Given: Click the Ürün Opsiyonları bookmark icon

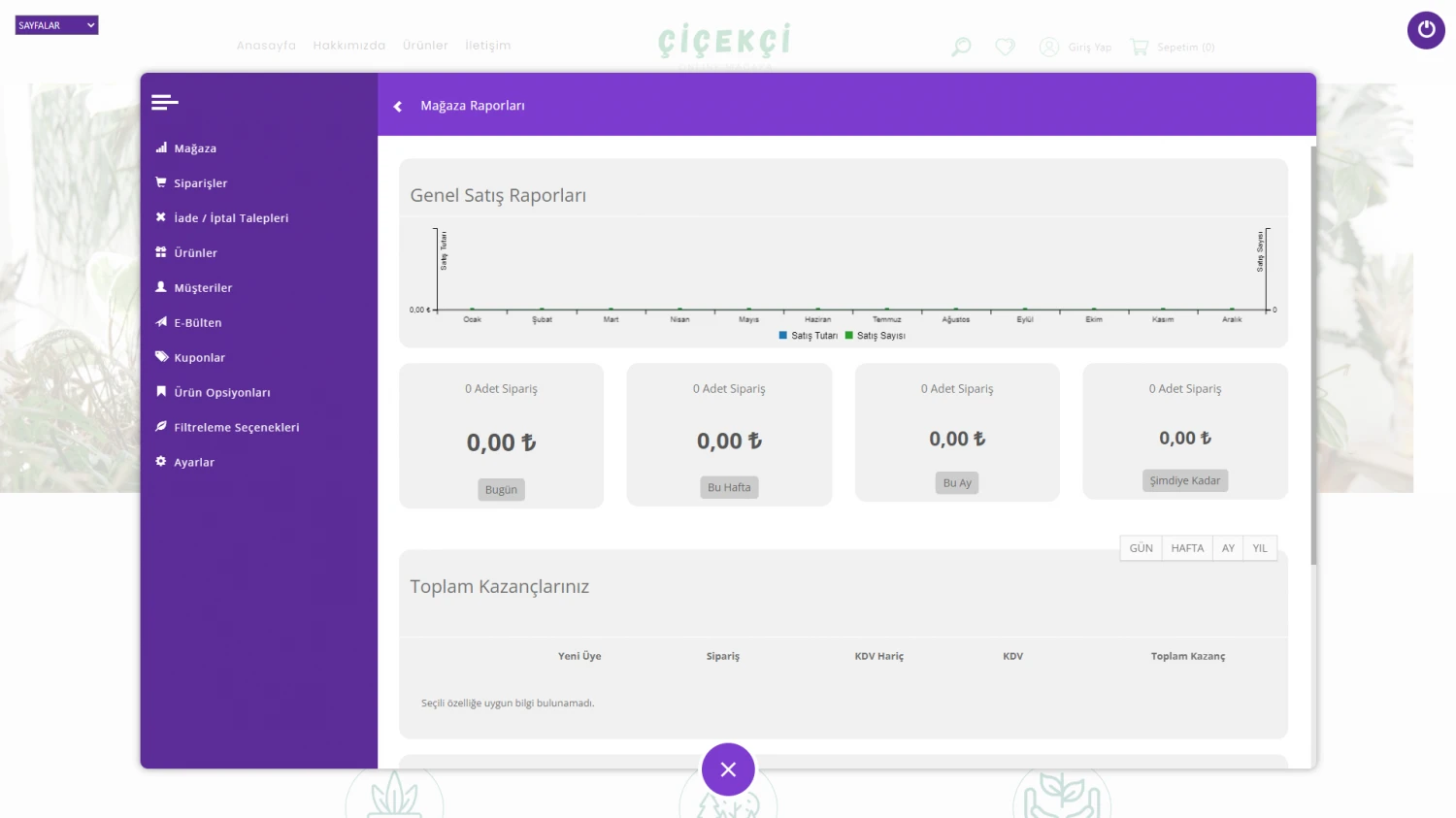Looking at the screenshot, I should click(161, 392).
